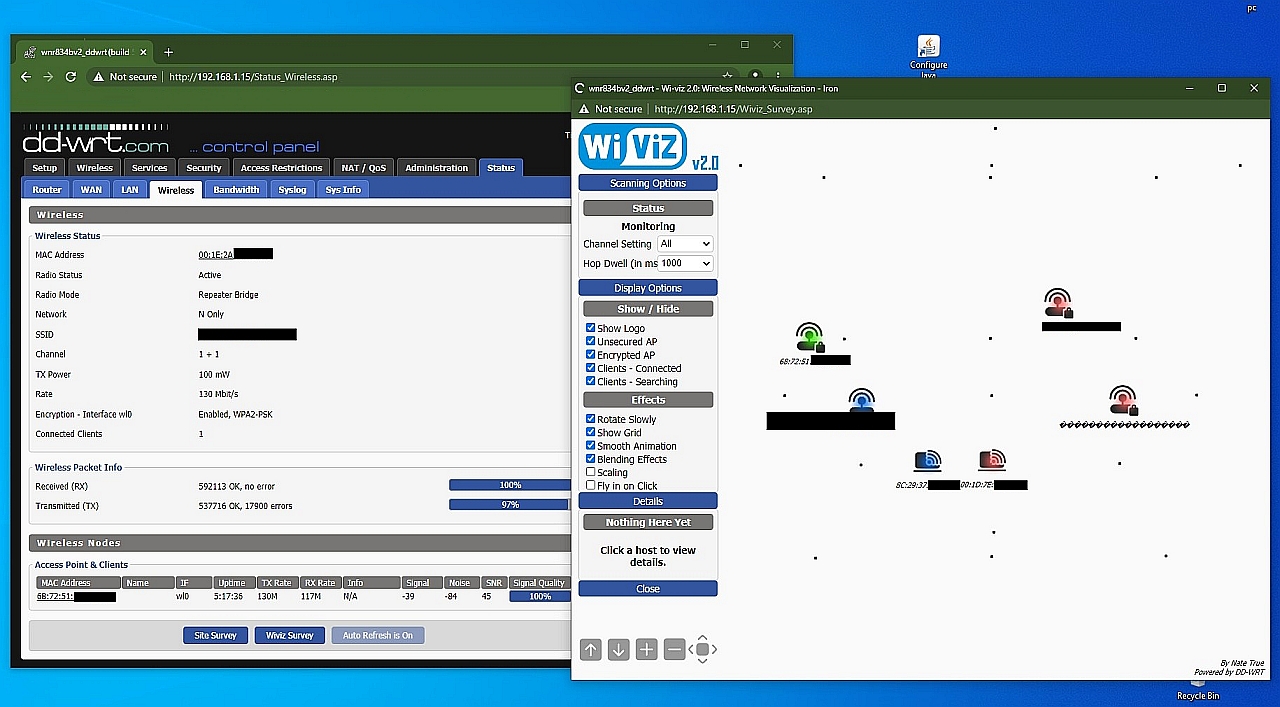1280x707 pixels.
Task: Reload the dd-wrt status page
Action: [x=71, y=76]
